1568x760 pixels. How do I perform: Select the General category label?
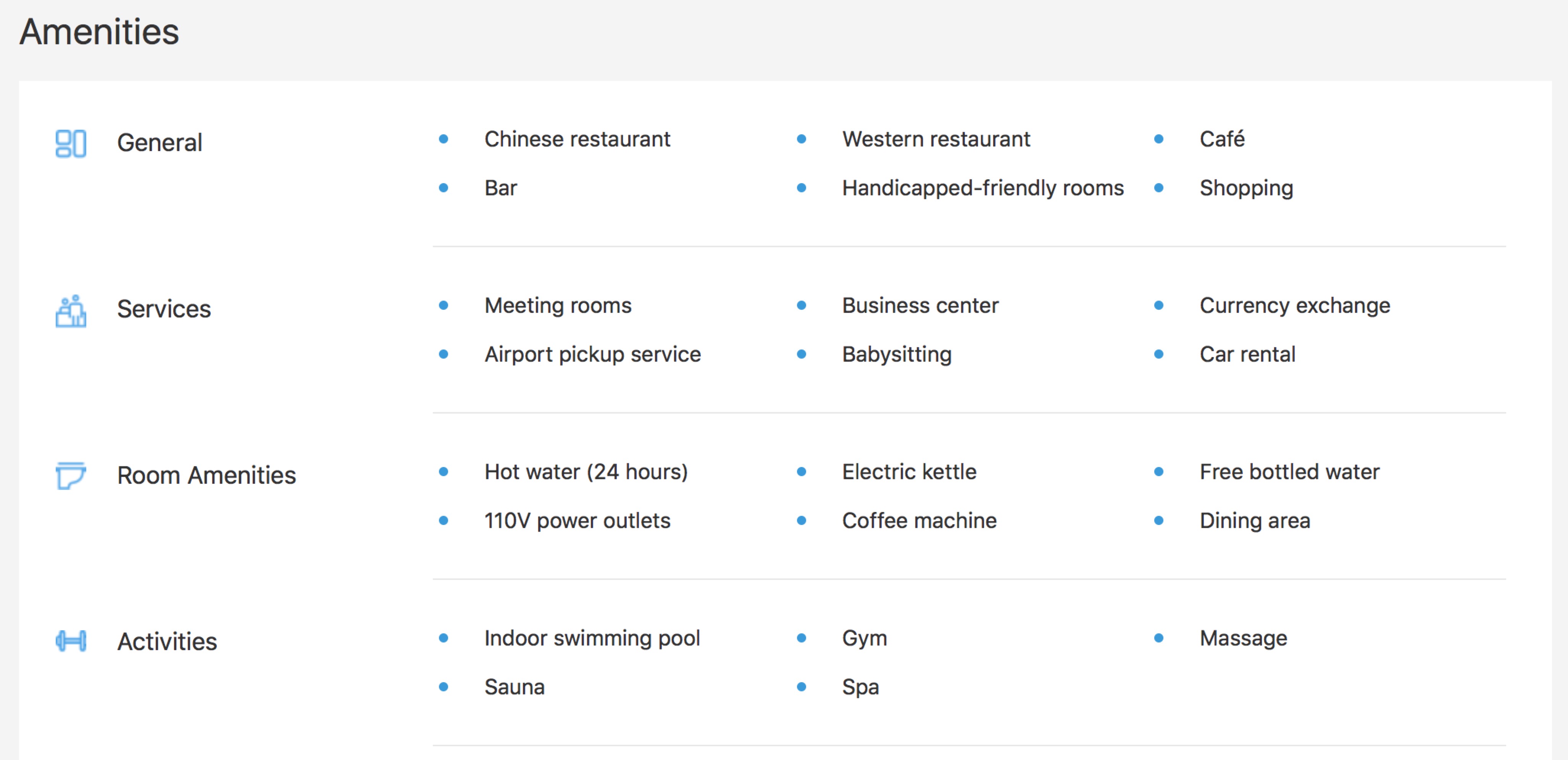click(160, 143)
